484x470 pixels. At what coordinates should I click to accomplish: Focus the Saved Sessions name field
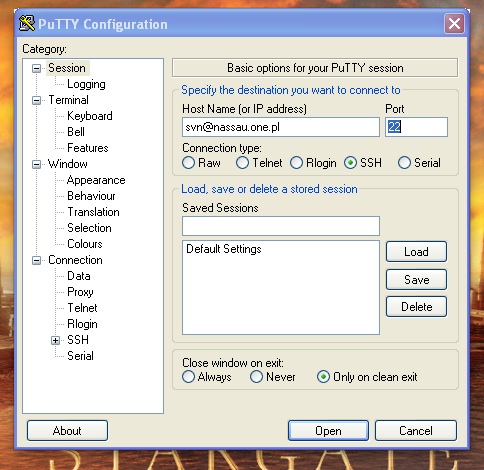[x=281, y=226]
